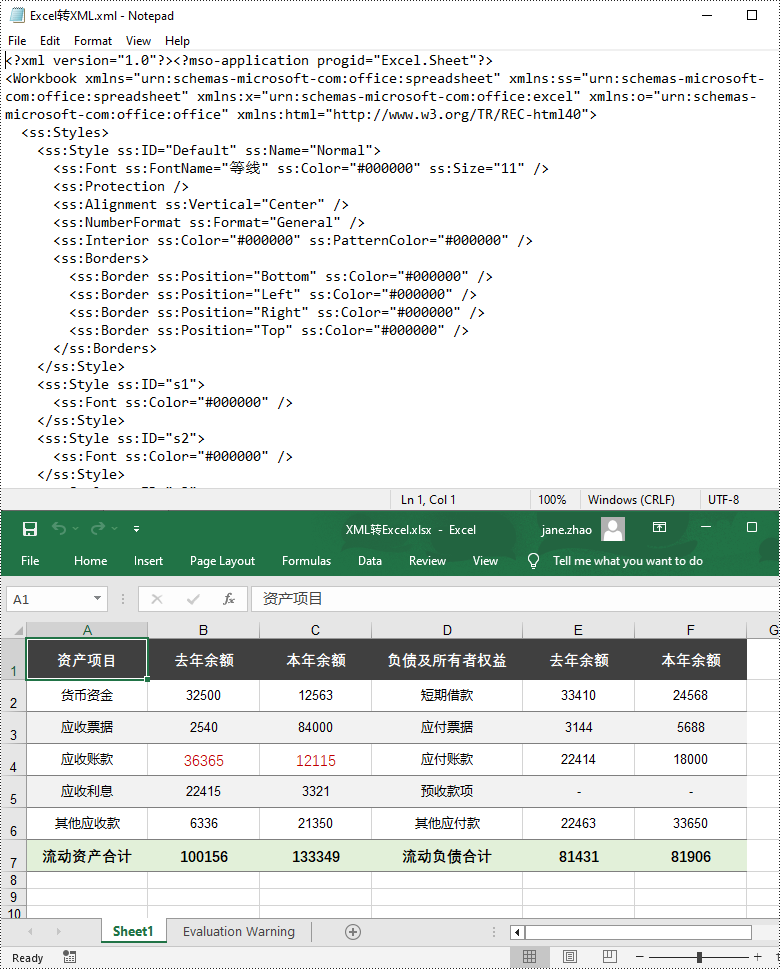Switch to Page Break Preview icon
Viewport: 780px width, 969px height.
coord(609,957)
